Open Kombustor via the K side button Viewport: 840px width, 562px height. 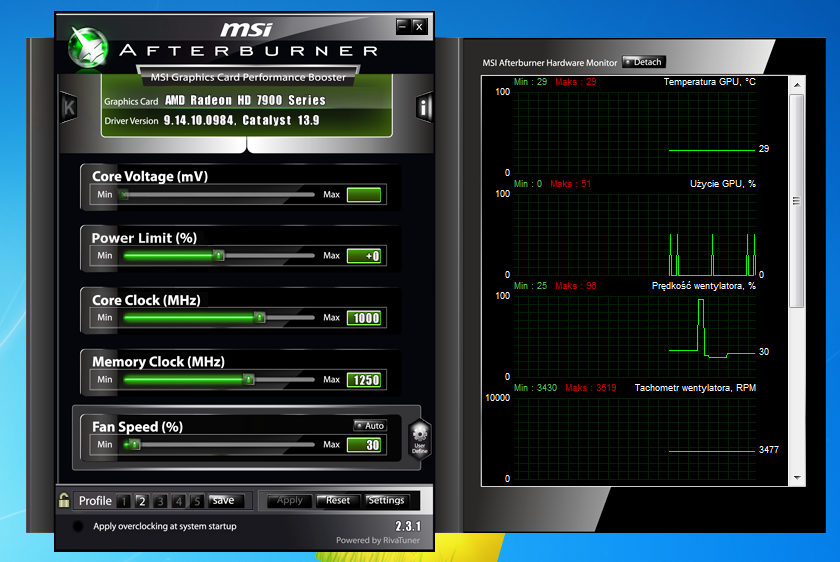69,107
